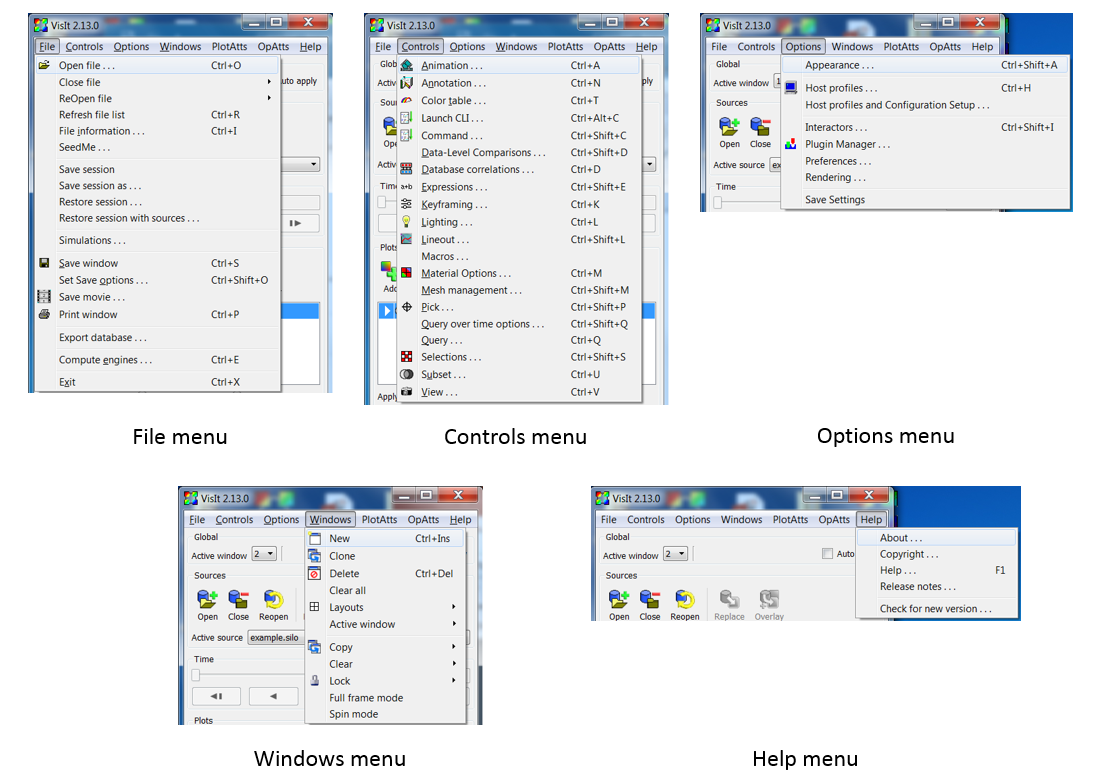Open Help menu in the Help menu window
The height and width of the screenshot is (783, 1105).
click(x=870, y=519)
